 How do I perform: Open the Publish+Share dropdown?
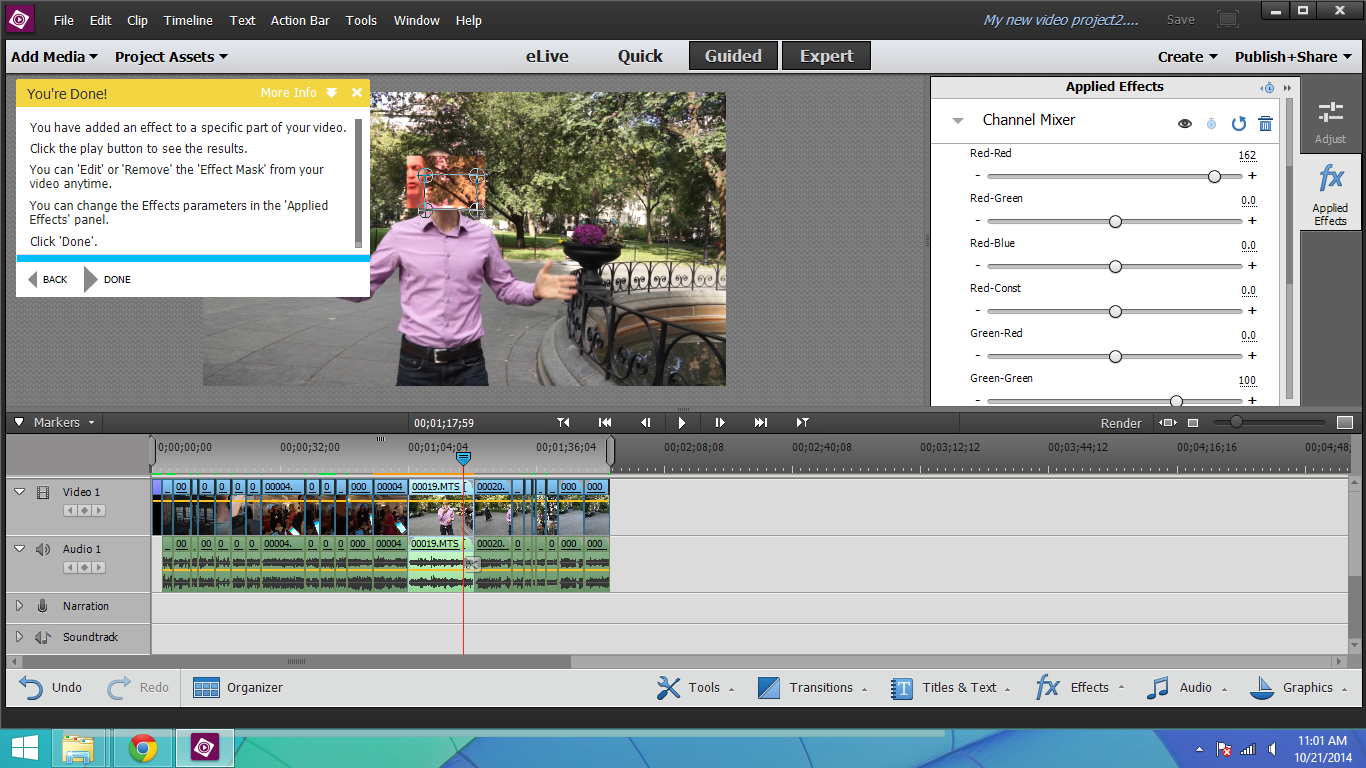pyautogui.click(x=1294, y=57)
